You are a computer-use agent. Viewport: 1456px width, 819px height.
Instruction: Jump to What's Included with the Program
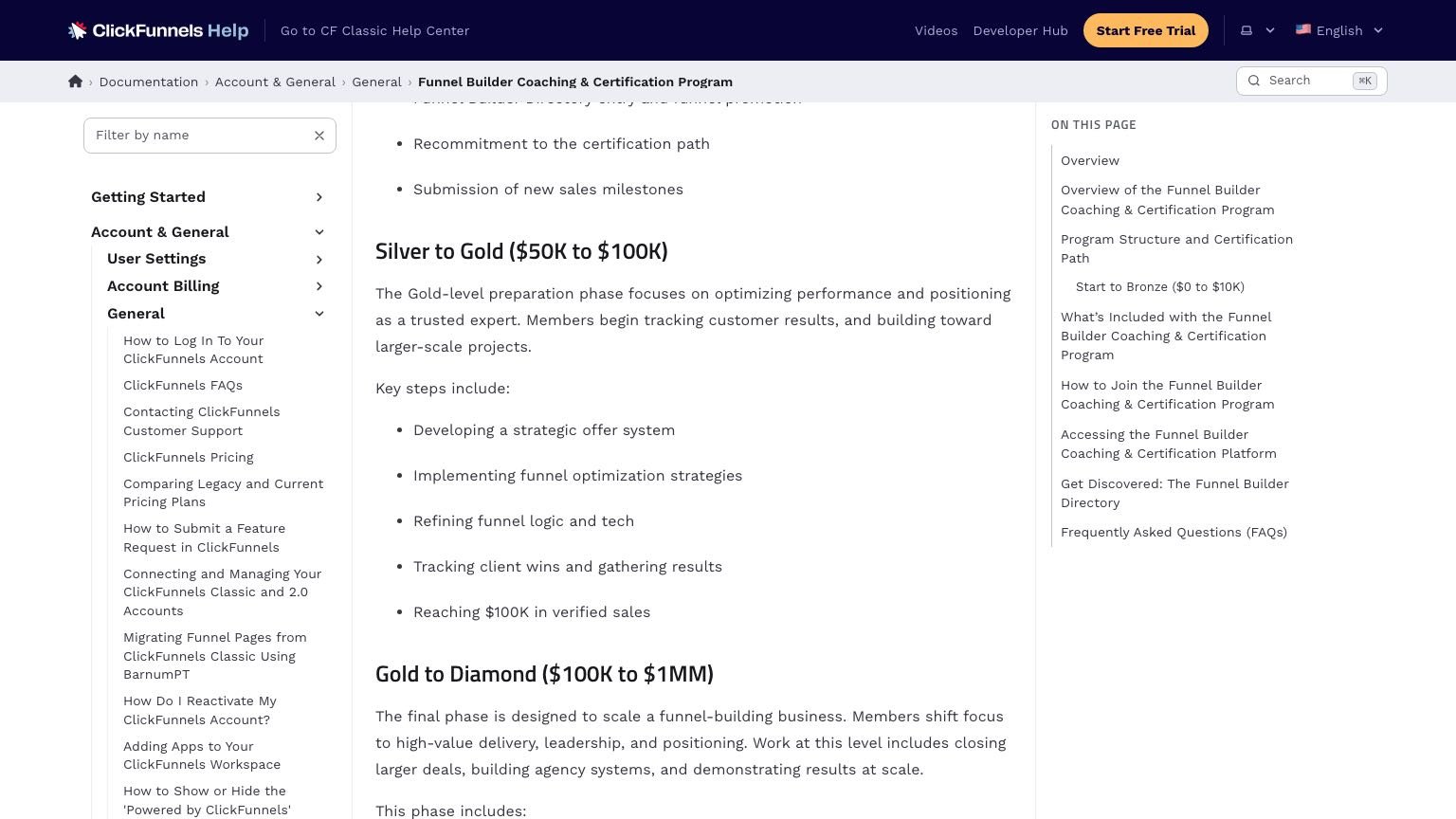point(1166,337)
